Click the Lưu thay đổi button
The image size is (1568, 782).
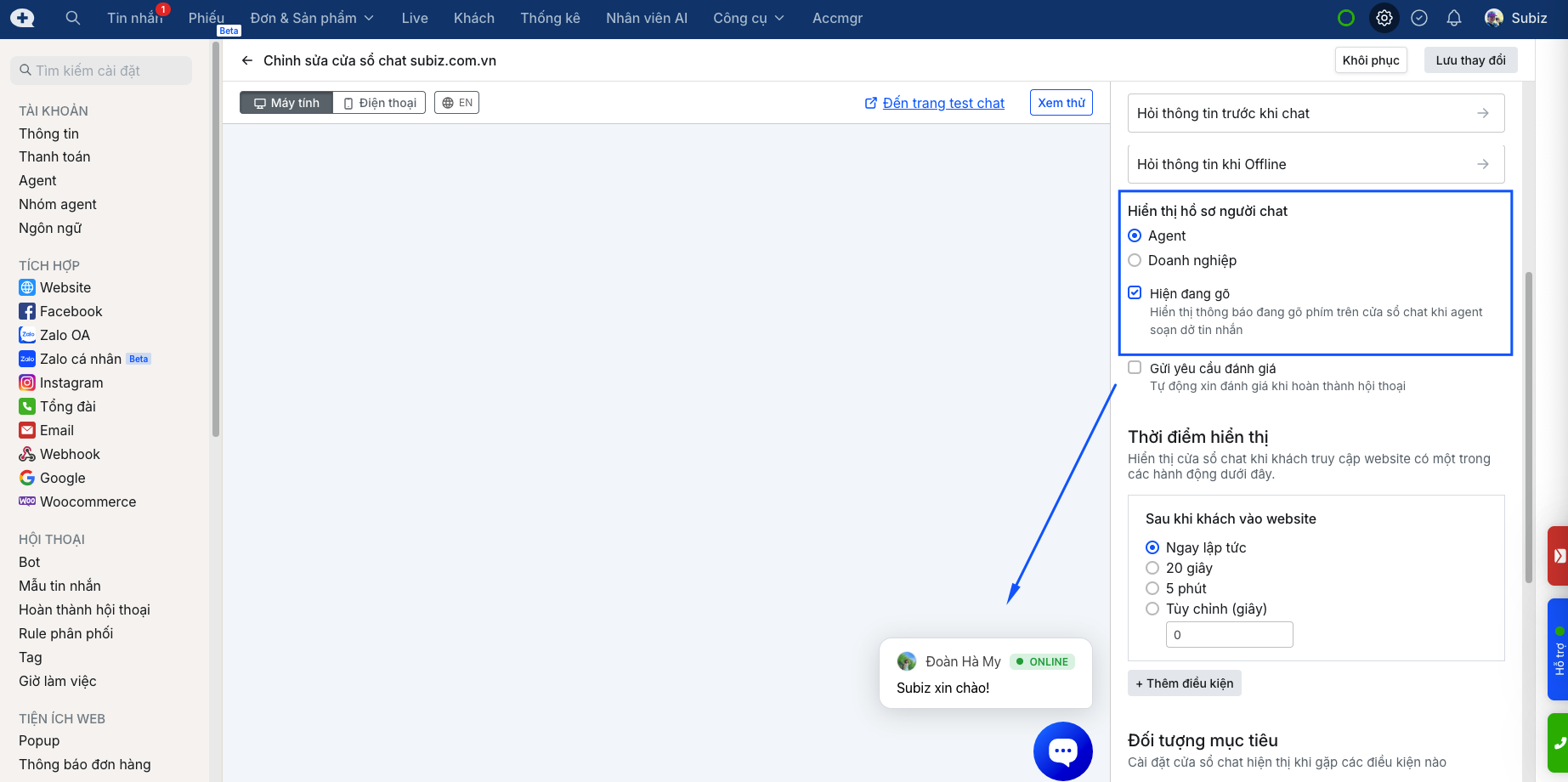1470,60
